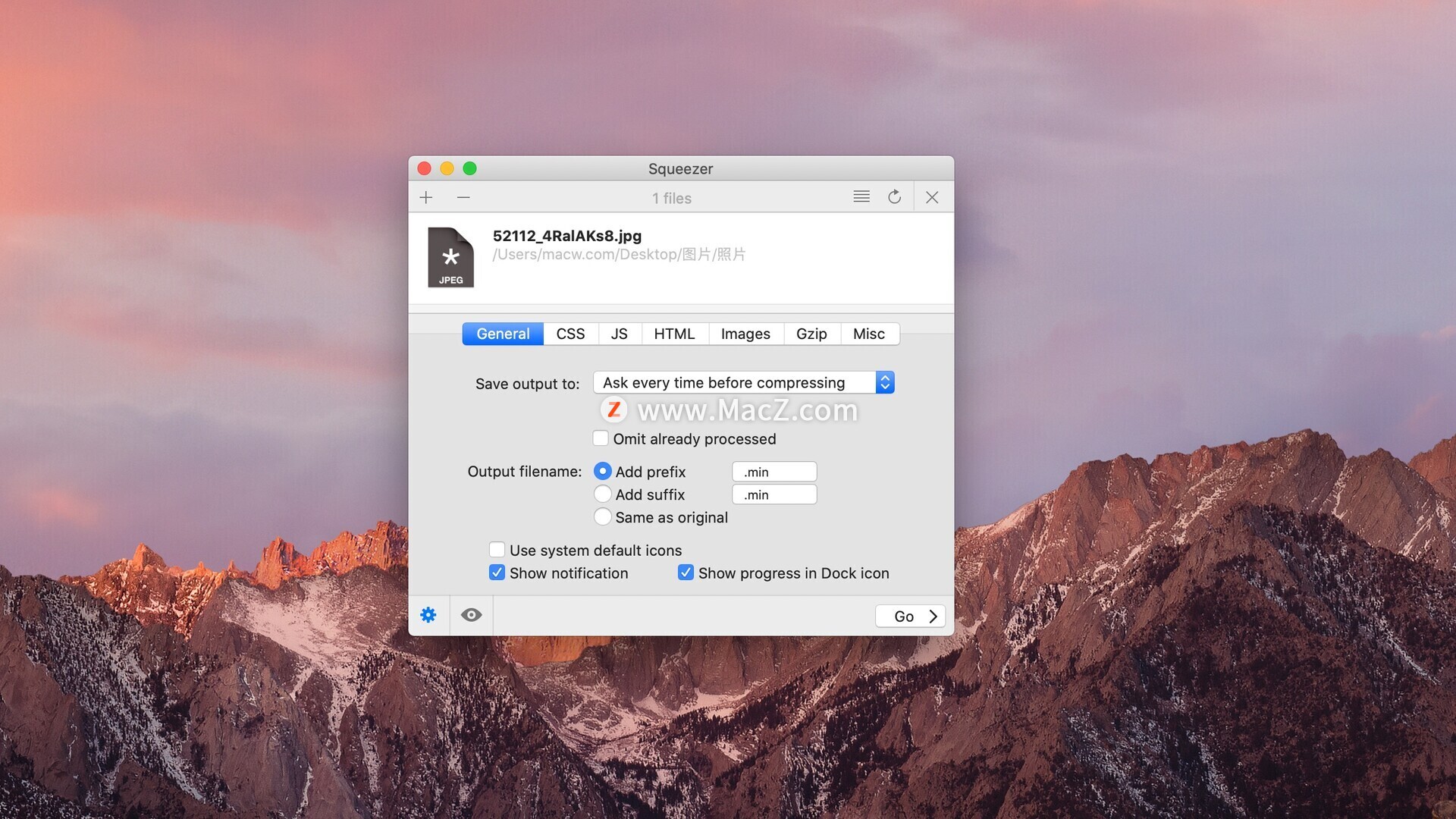This screenshot has width=1456, height=819.
Task: Open the Misc tab
Action: tap(869, 334)
